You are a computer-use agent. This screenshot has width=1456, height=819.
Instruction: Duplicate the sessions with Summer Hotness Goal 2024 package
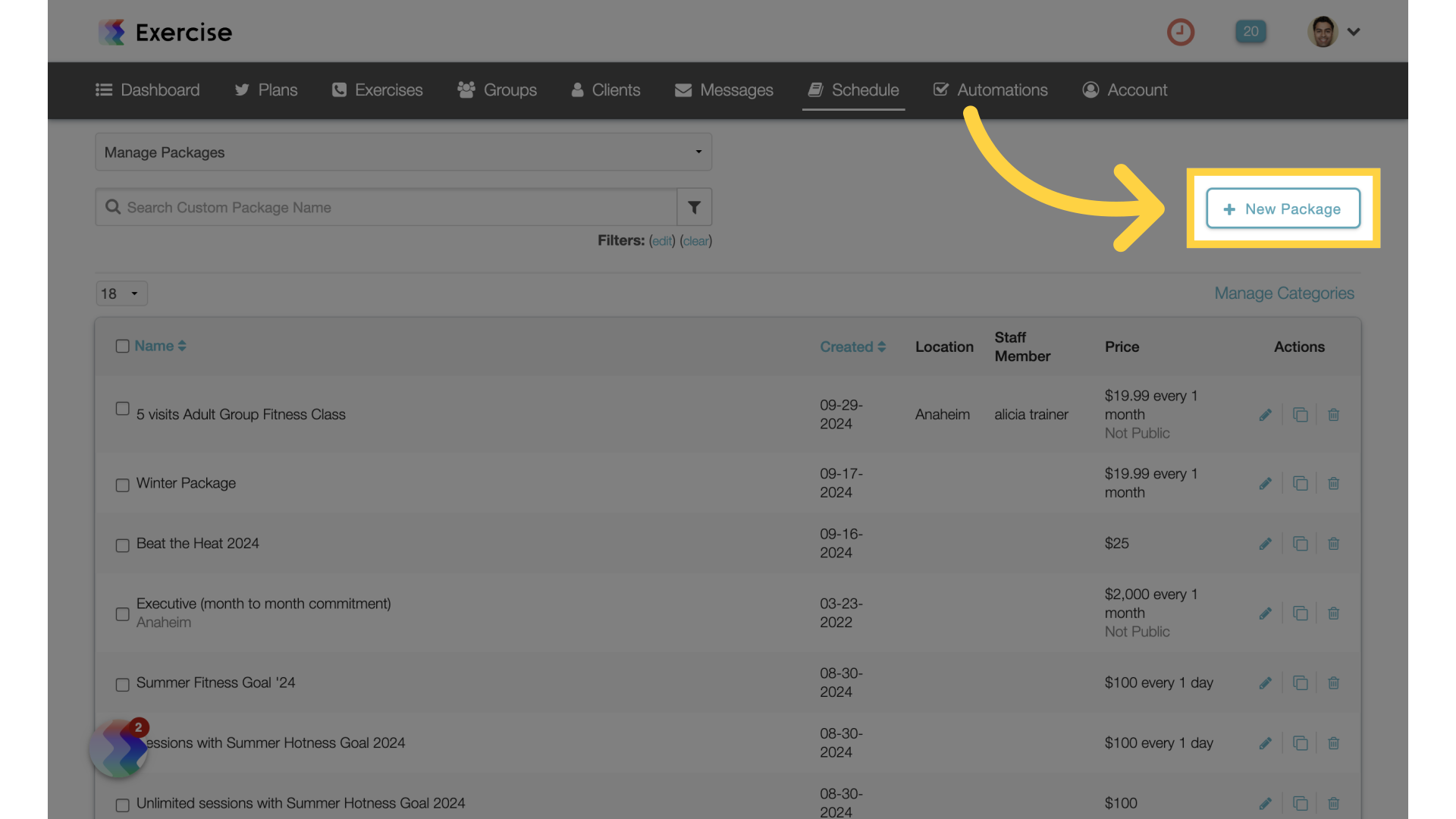[1300, 743]
